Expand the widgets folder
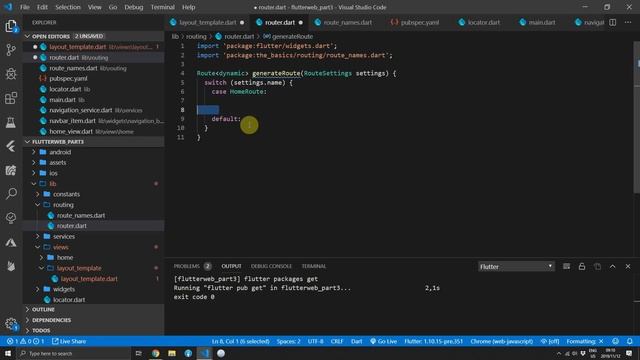 pyautogui.click(x=93, y=289)
